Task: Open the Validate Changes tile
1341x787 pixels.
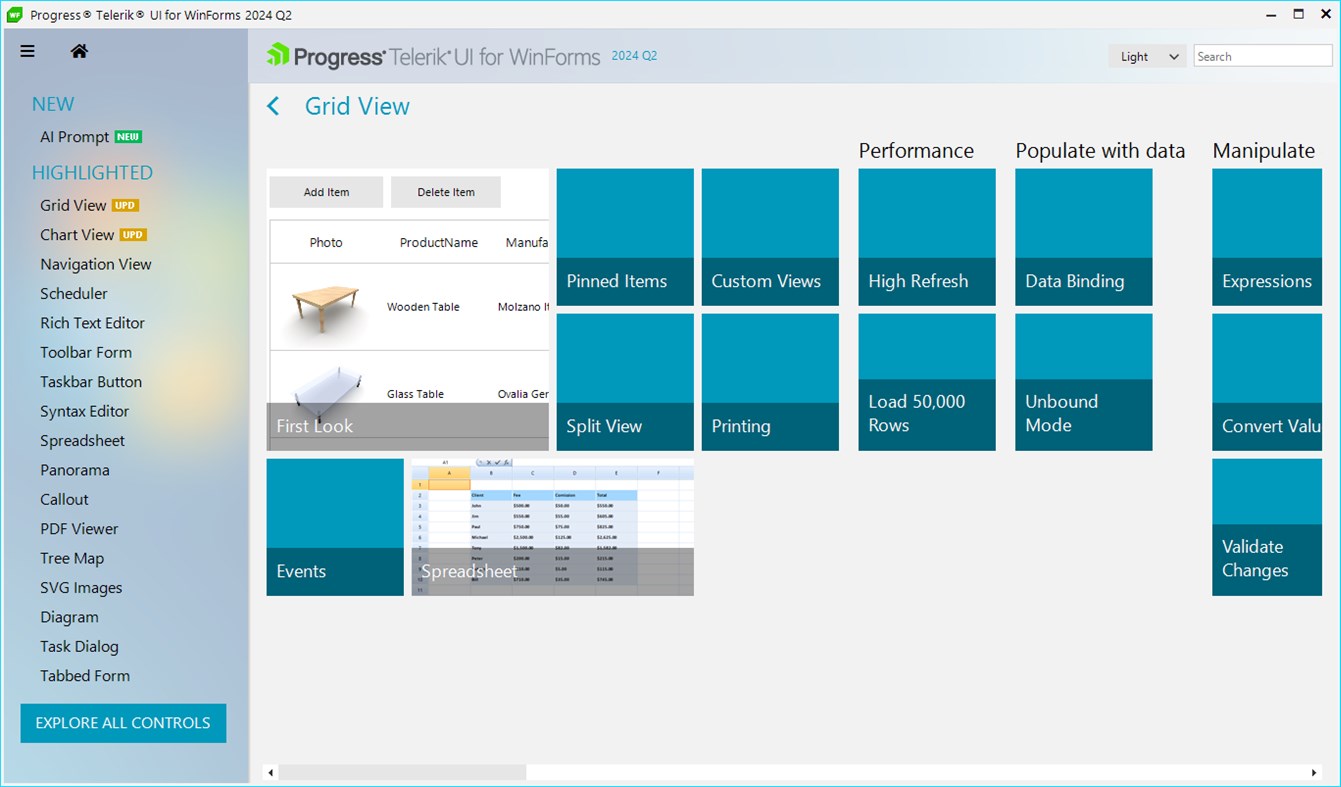Action: pyautogui.click(x=1267, y=527)
